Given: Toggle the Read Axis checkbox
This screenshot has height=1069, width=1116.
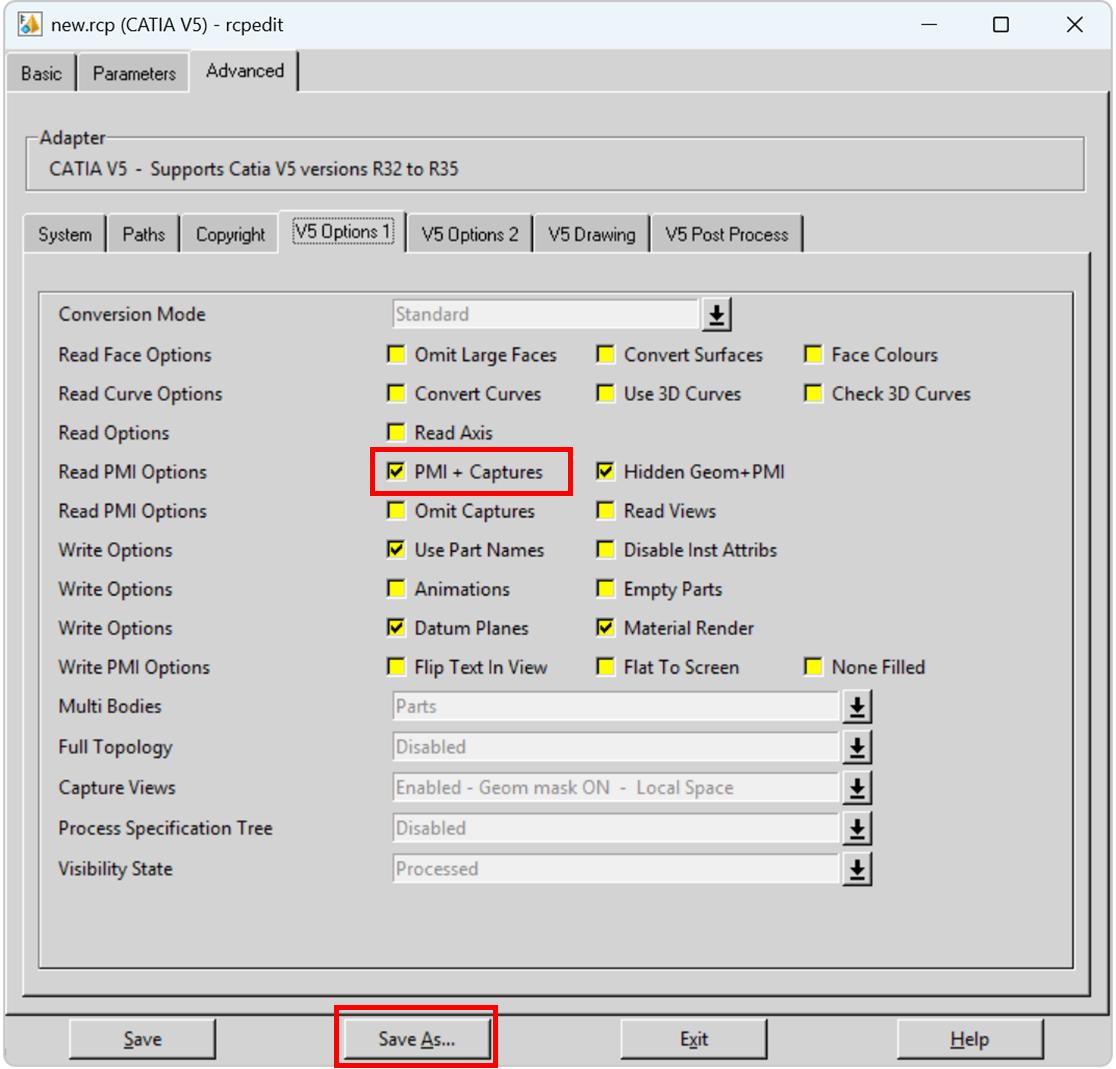Looking at the screenshot, I should [396, 433].
